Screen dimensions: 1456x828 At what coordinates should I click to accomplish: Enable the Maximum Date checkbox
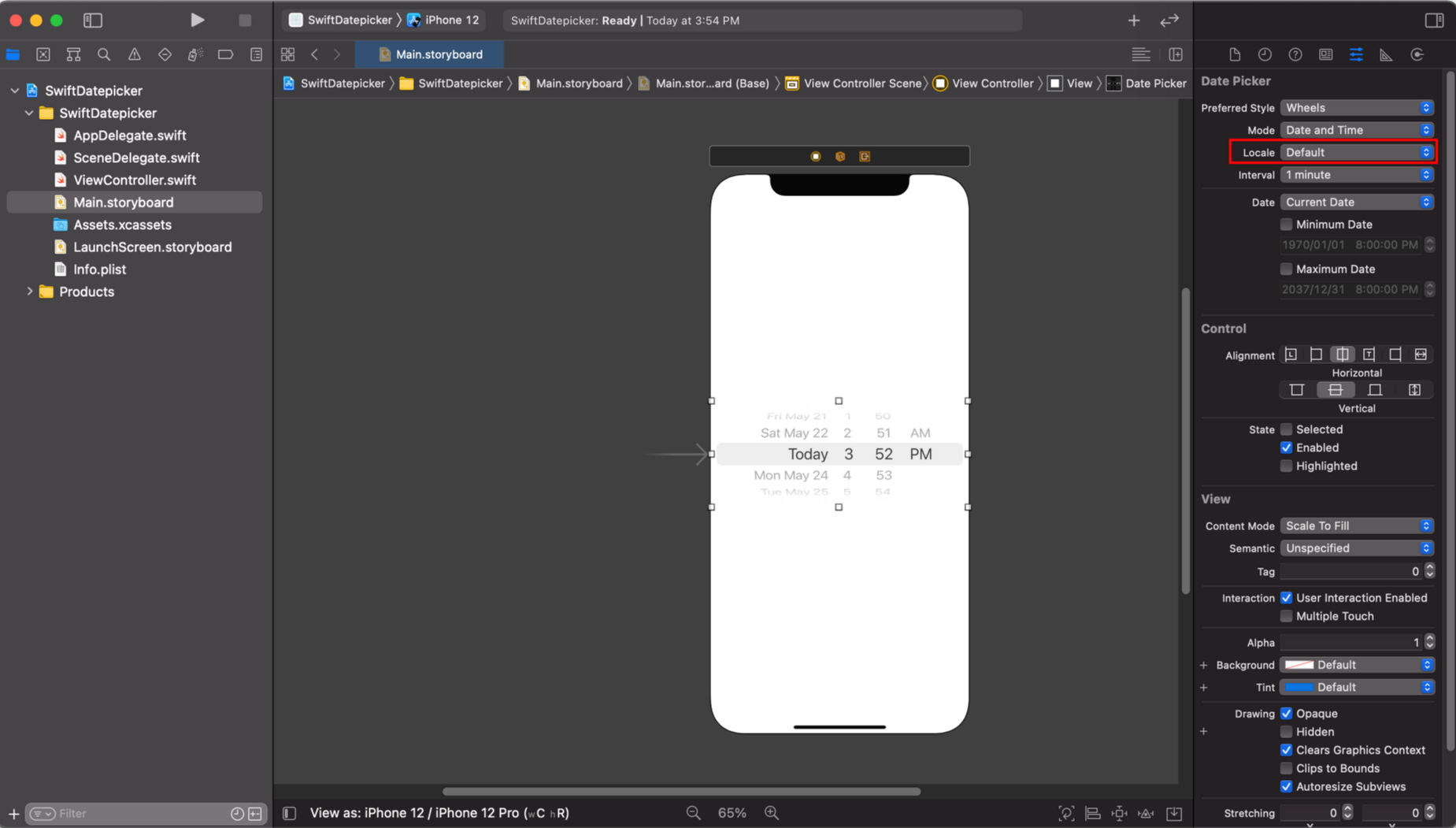1287,269
